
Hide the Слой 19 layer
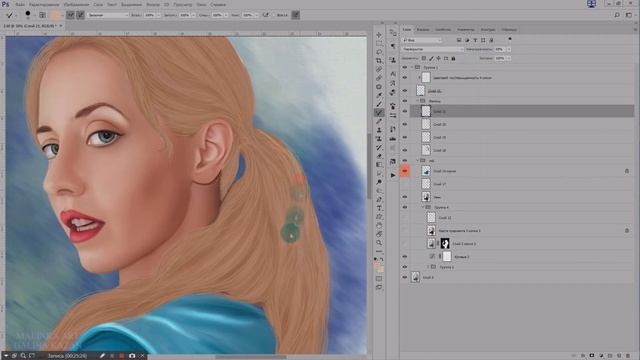(x=405, y=137)
